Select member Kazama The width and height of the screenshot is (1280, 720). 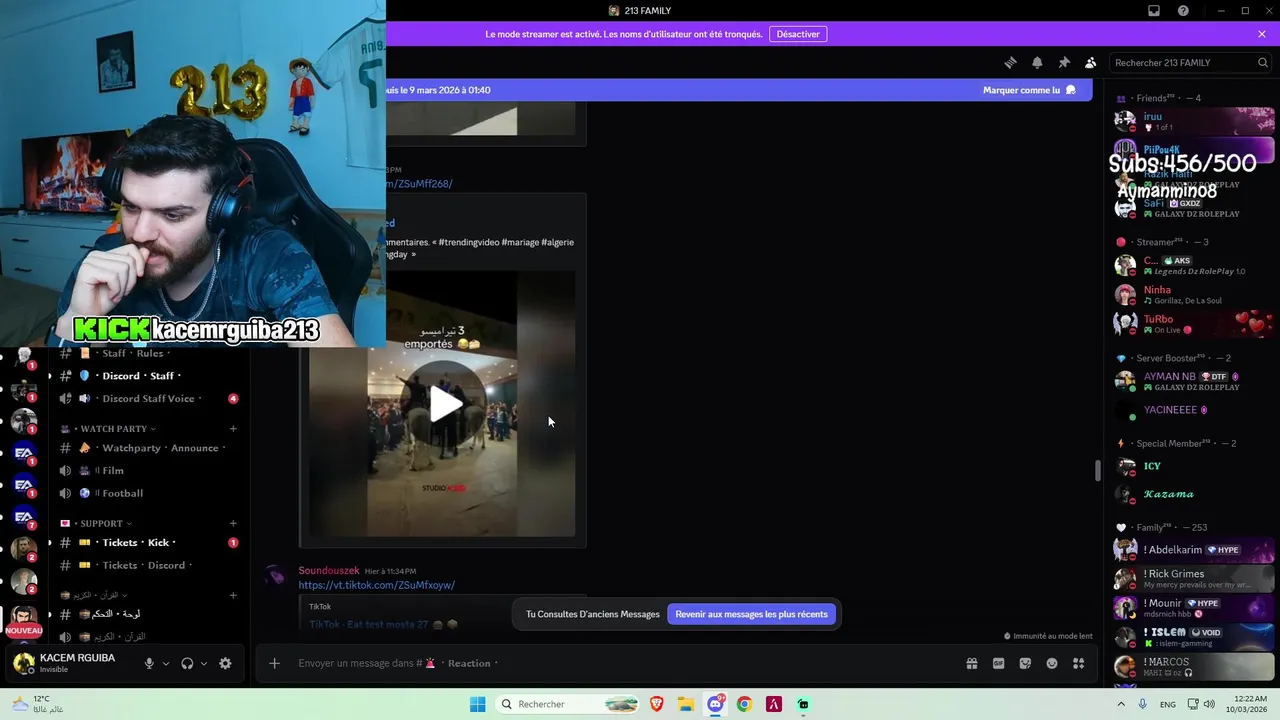pyautogui.click(x=1193, y=494)
